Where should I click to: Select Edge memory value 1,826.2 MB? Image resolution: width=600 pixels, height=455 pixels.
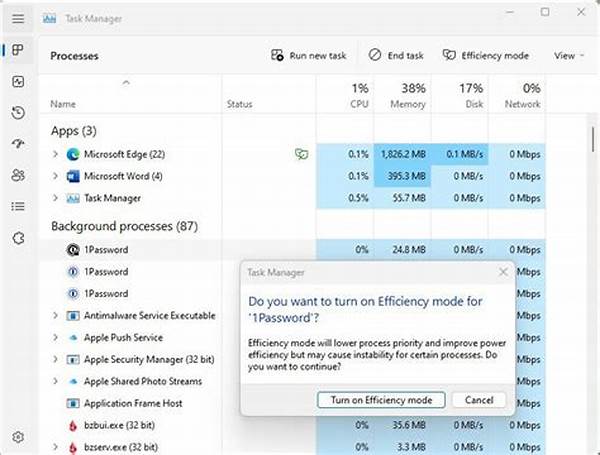tap(403, 154)
